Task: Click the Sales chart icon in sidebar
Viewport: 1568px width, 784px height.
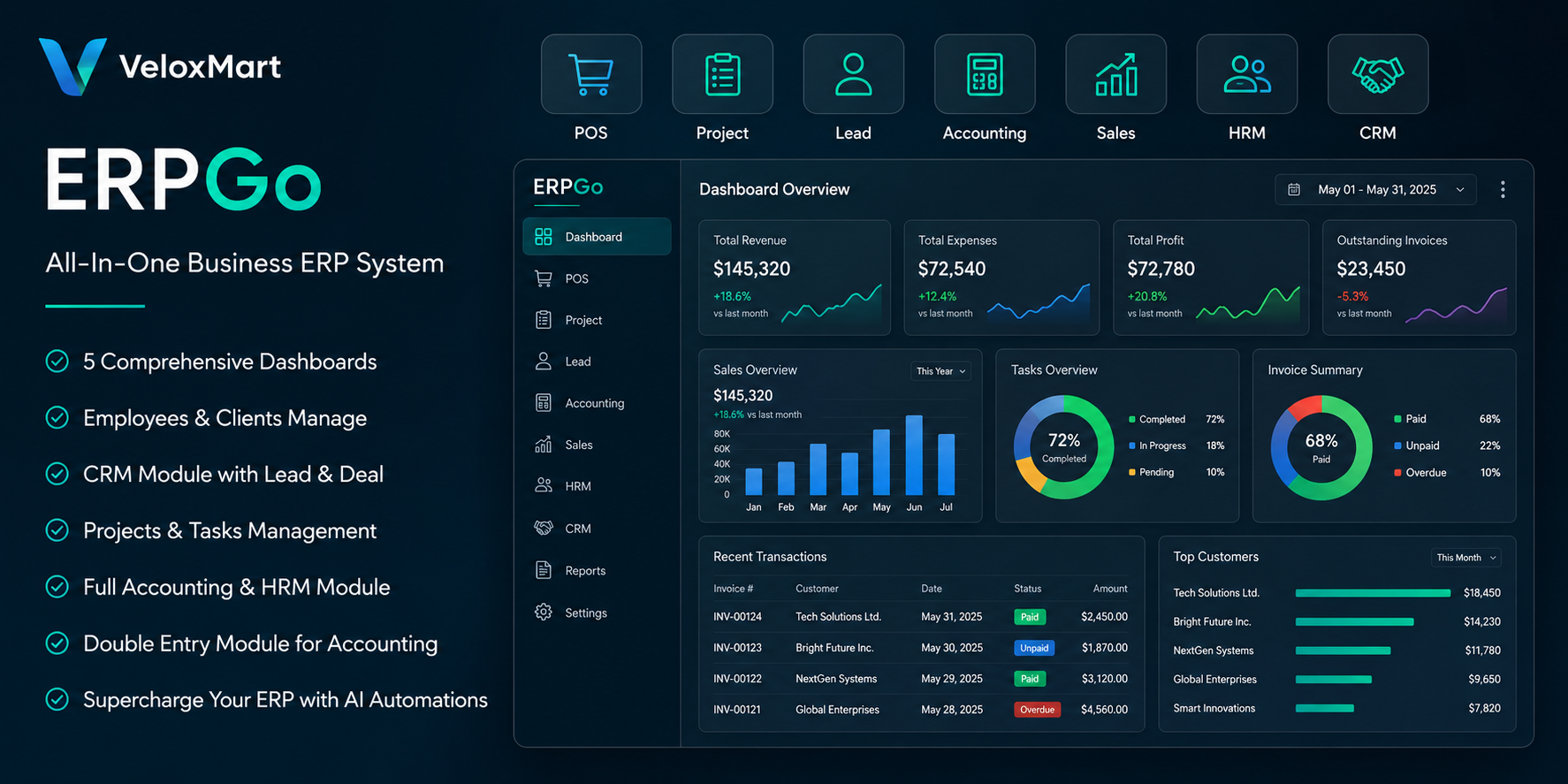Action: pyautogui.click(x=544, y=445)
